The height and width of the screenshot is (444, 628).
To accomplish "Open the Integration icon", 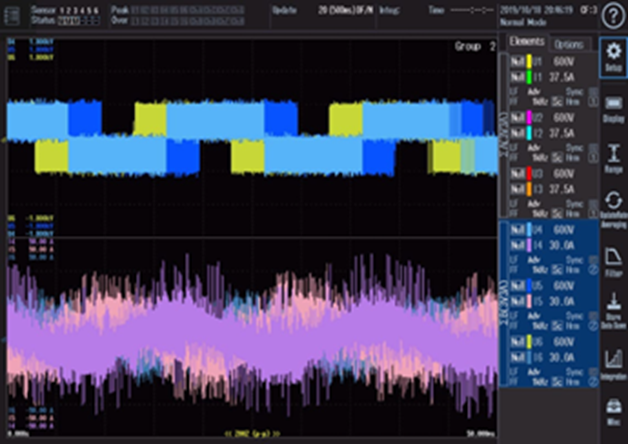I will (x=612, y=360).
